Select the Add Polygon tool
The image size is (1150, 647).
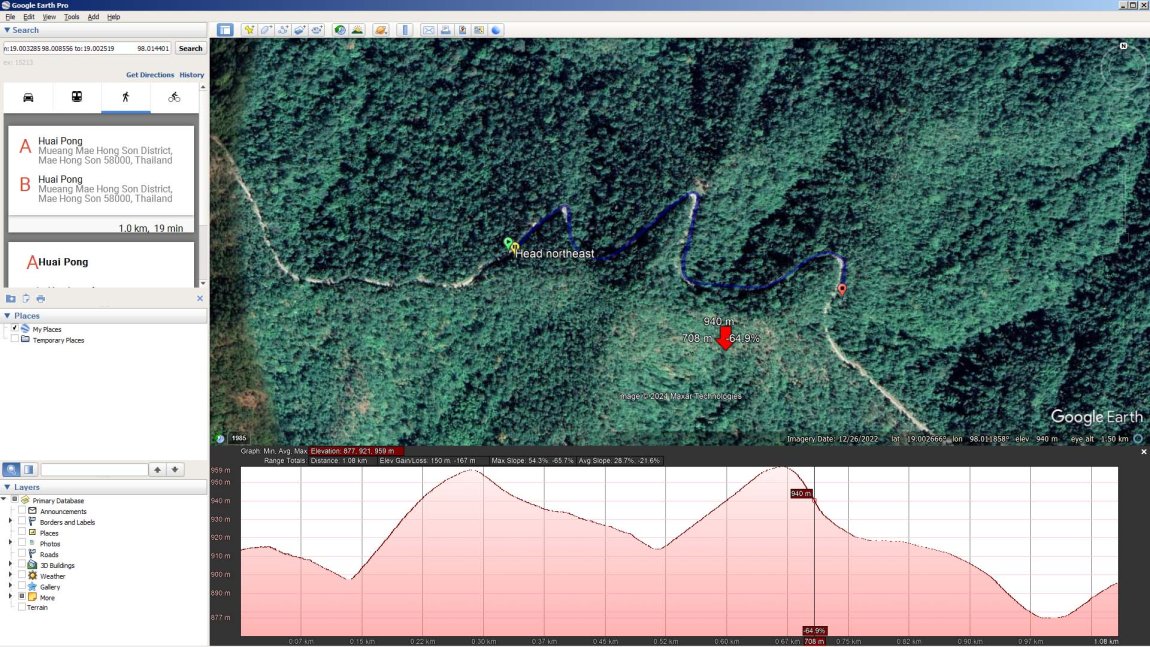point(265,30)
